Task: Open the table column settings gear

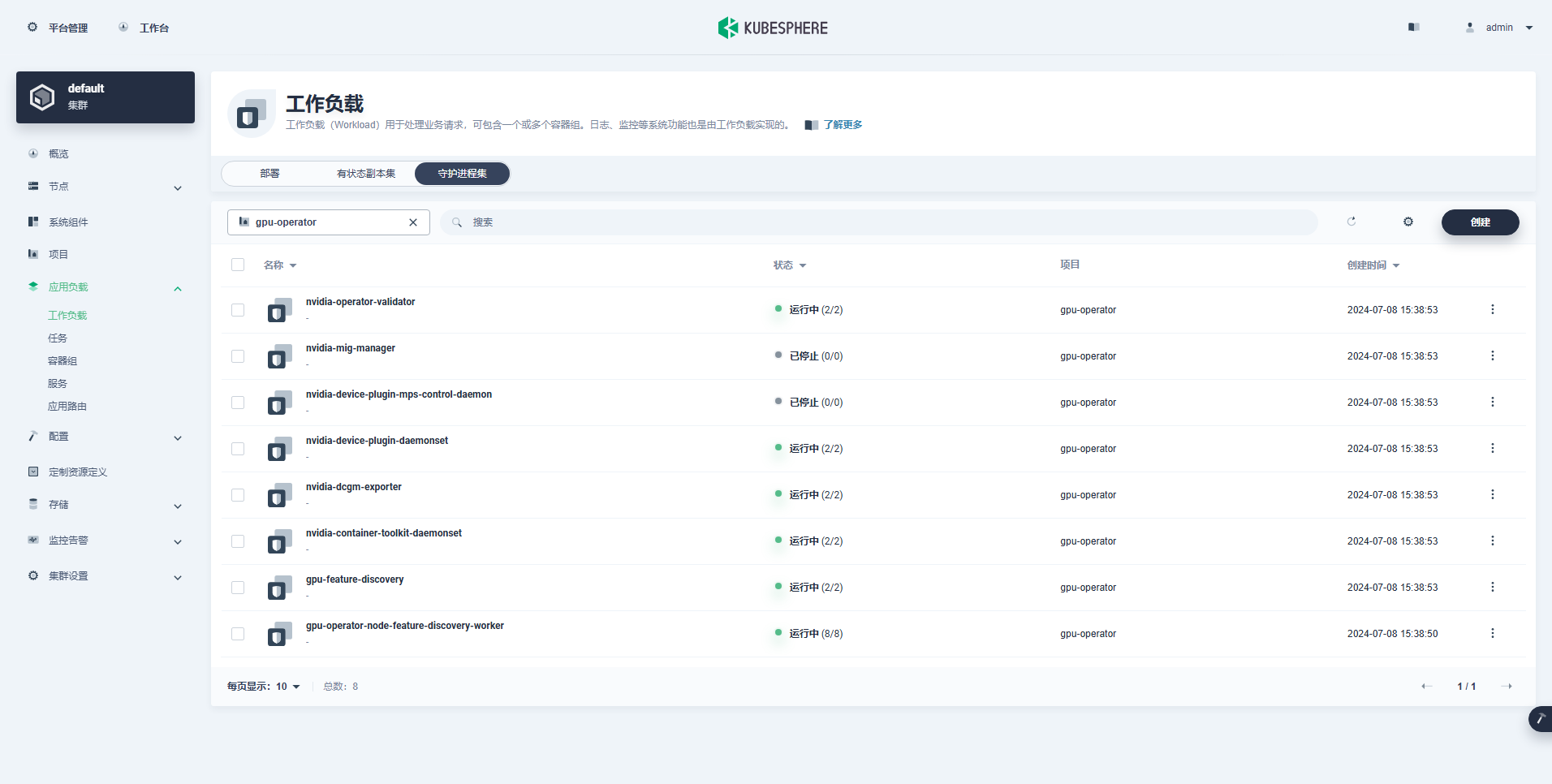Action: (1408, 222)
